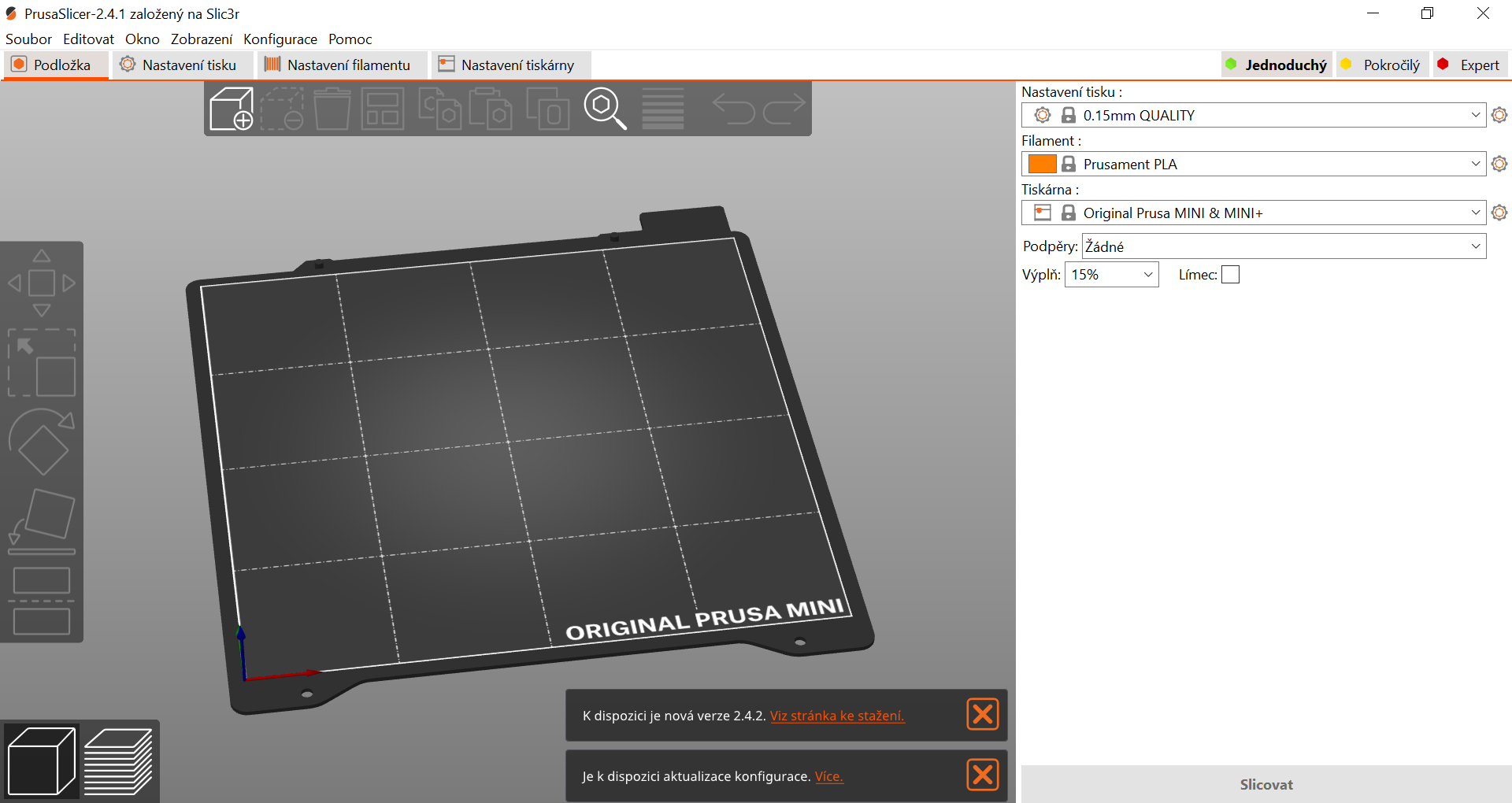
Task: Click the Delete all trash icon
Action: (332, 109)
